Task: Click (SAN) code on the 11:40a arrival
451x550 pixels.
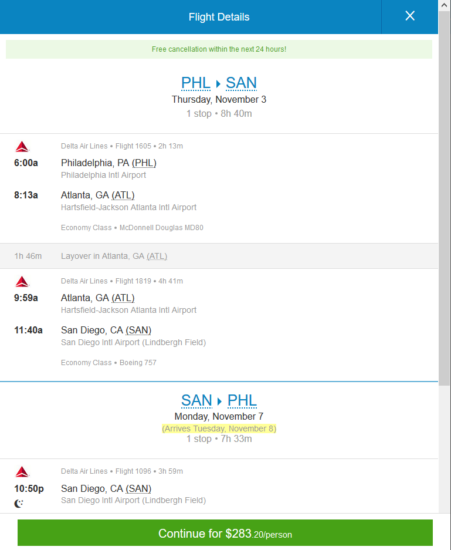Action: point(139,330)
